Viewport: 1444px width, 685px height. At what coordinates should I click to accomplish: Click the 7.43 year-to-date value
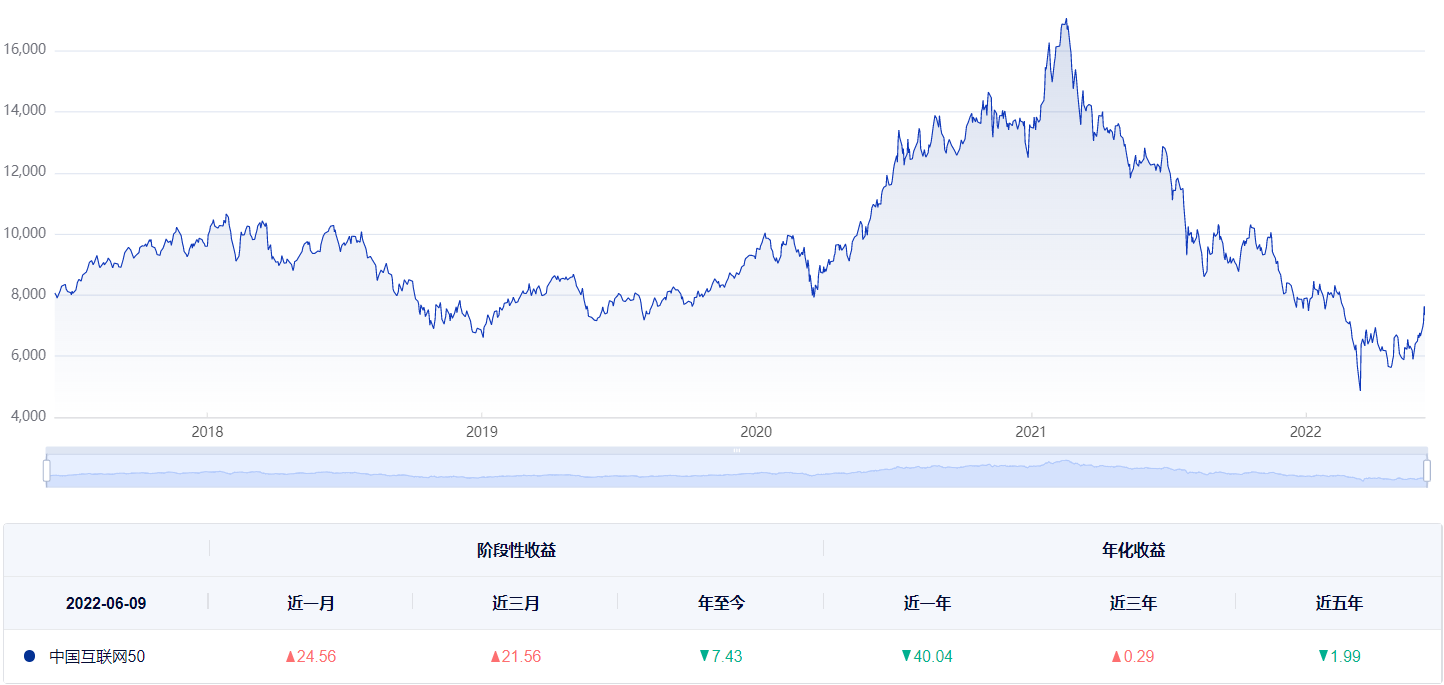pos(727,657)
